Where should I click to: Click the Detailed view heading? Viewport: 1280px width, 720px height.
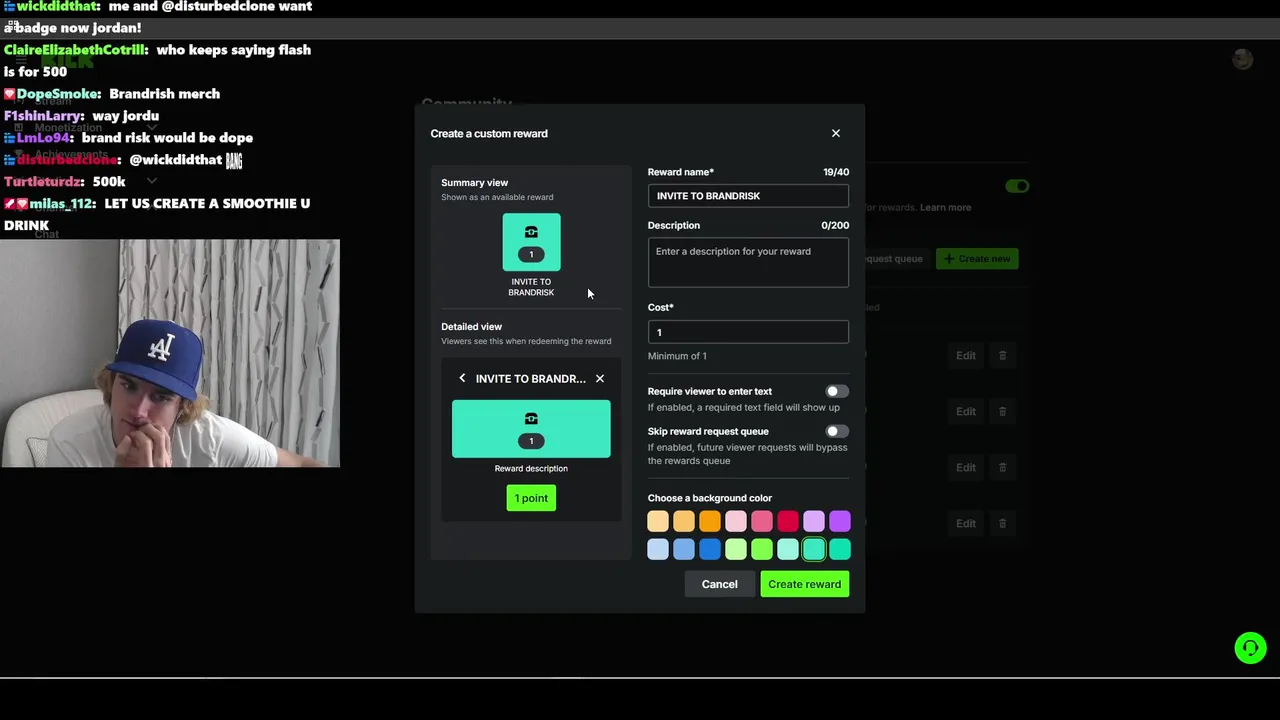point(472,327)
